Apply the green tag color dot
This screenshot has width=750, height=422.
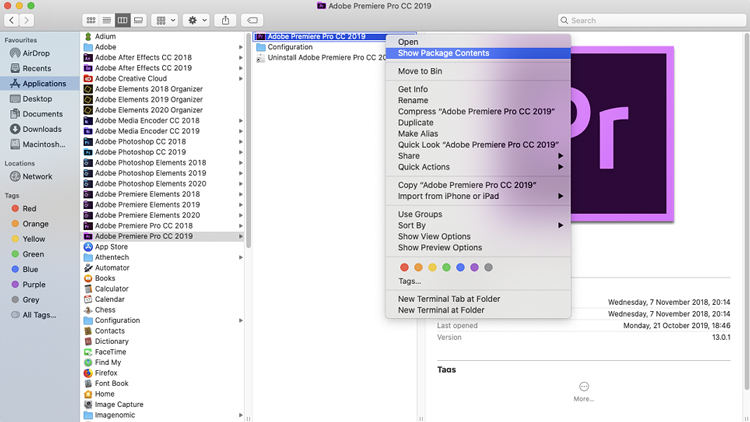446,267
